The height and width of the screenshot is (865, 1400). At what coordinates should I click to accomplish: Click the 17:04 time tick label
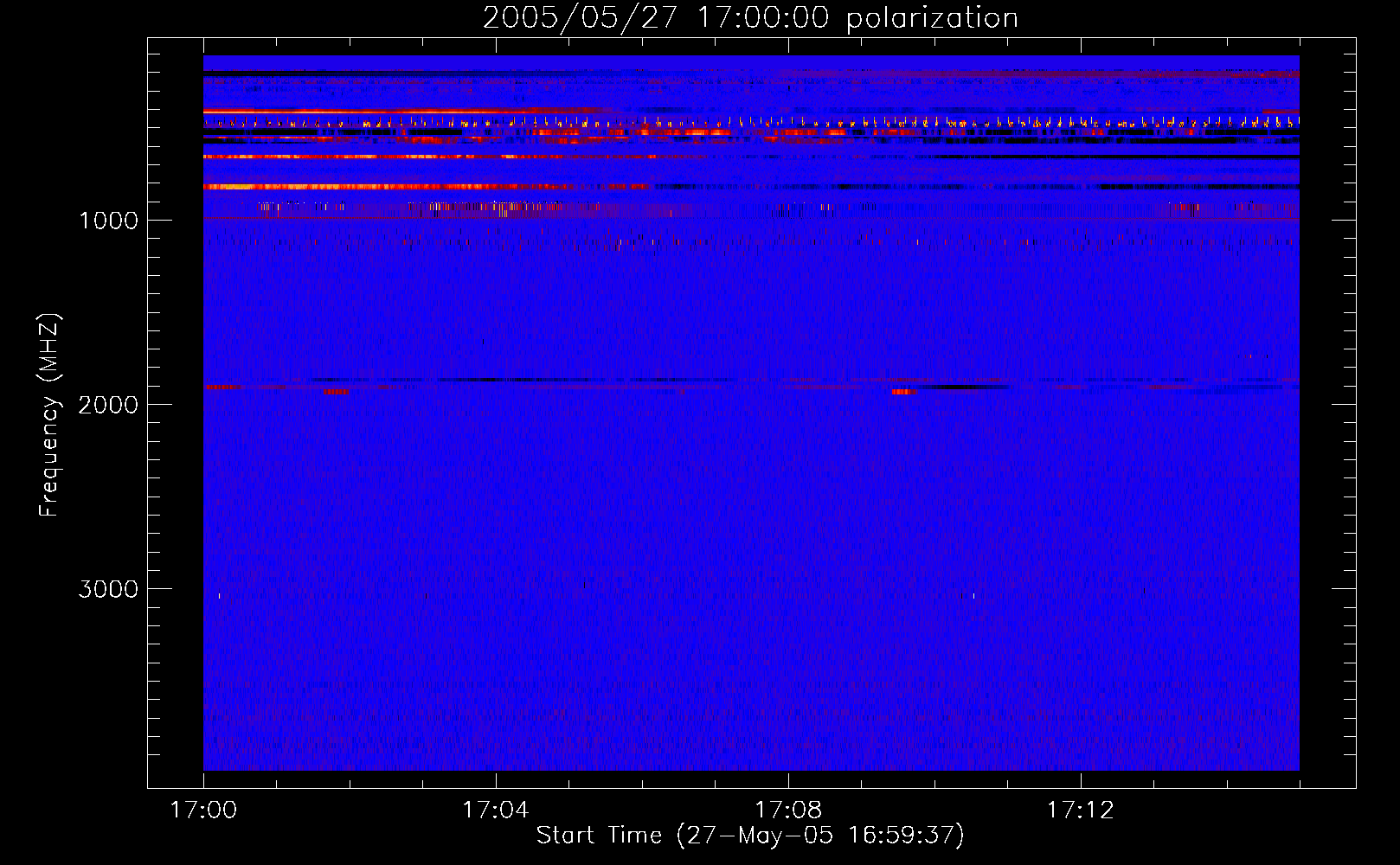(496, 811)
